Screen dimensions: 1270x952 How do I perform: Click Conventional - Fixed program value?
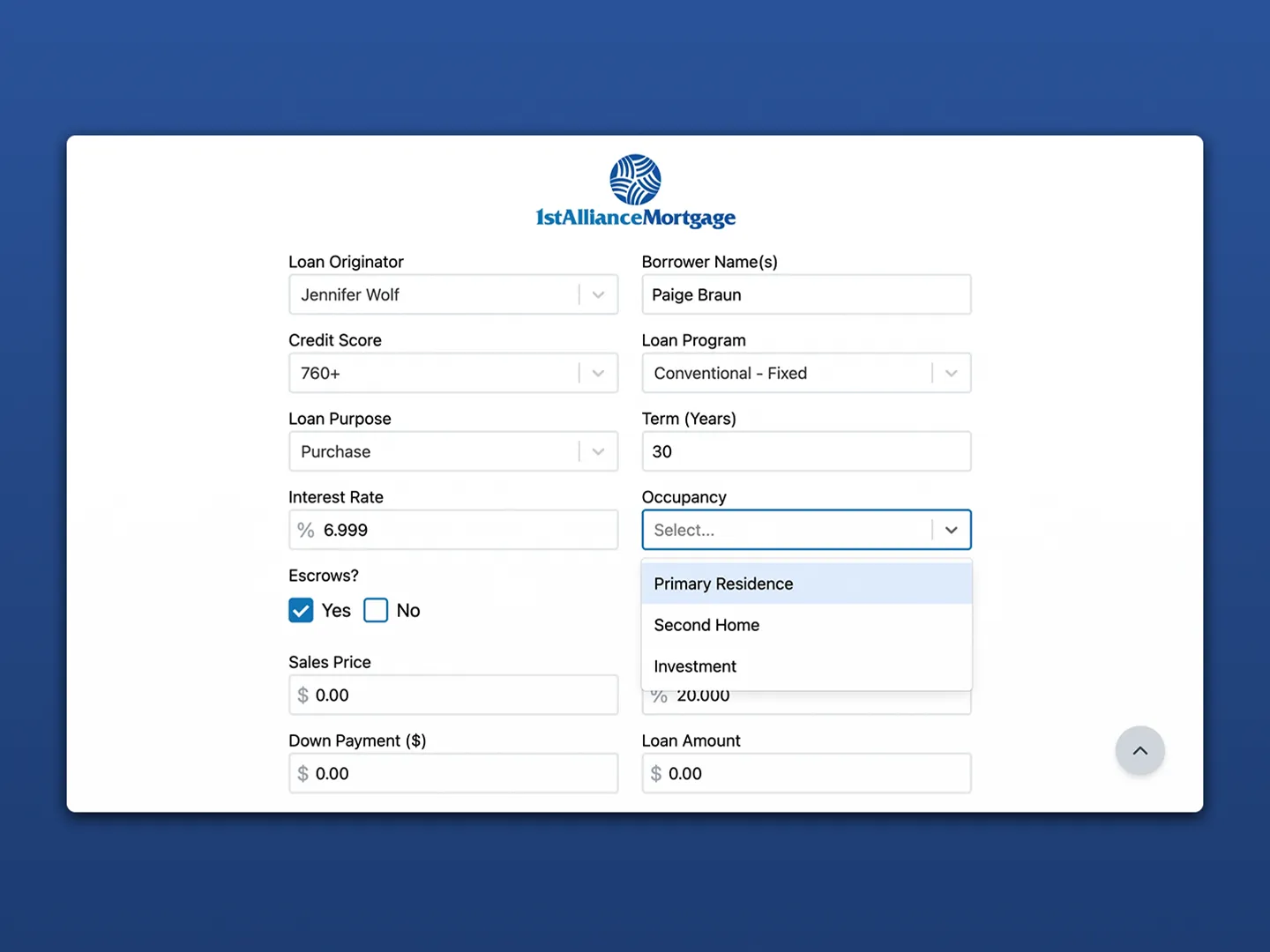(x=730, y=374)
